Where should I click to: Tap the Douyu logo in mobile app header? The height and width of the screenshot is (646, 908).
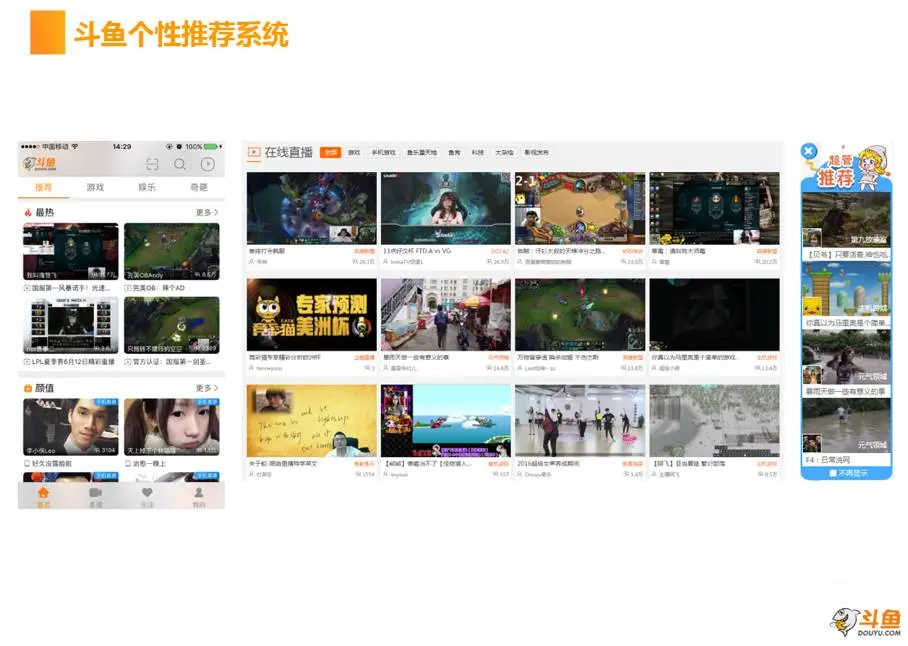click(39, 164)
